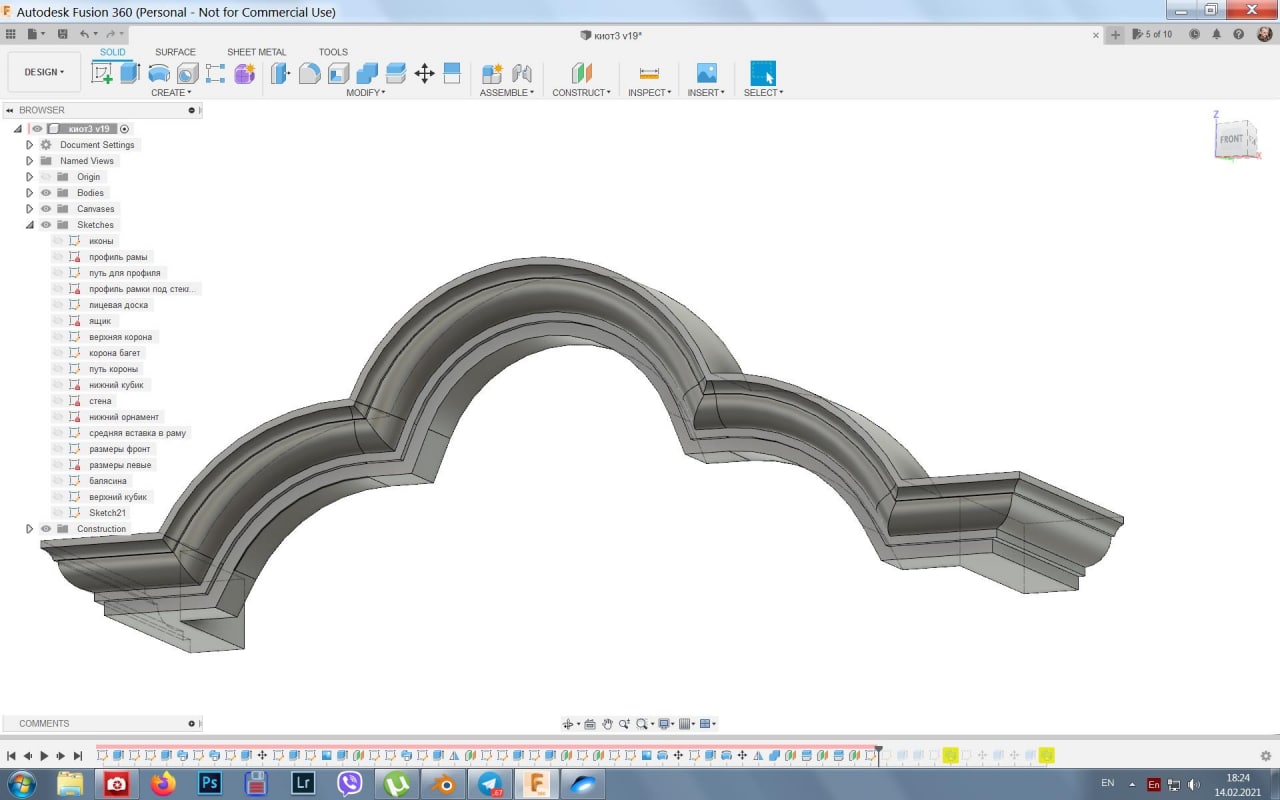
Task: Jump to timeline beginning
Action: click(11, 756)
